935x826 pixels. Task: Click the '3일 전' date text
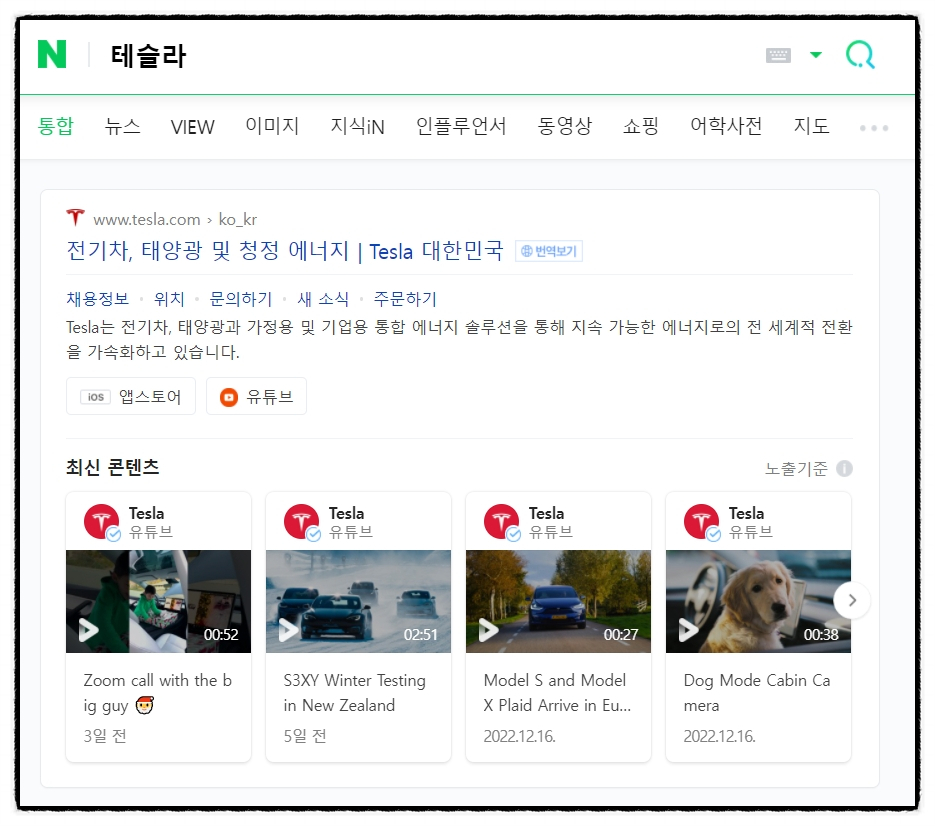(x=105, y=736)
